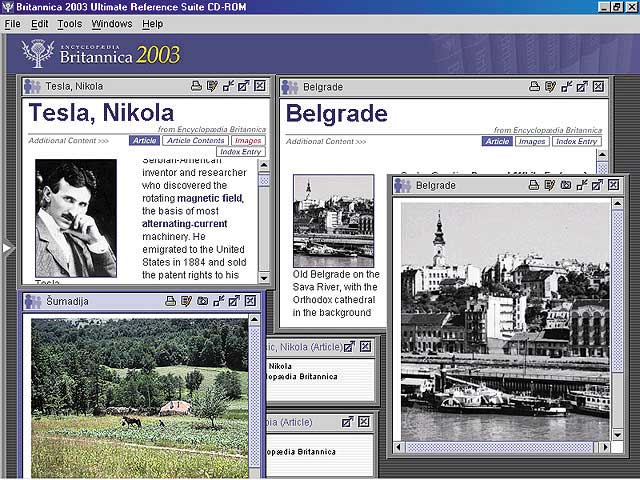Screen dimensions: 640x480
Task: Open the File menu
Action: click(12, 24)
